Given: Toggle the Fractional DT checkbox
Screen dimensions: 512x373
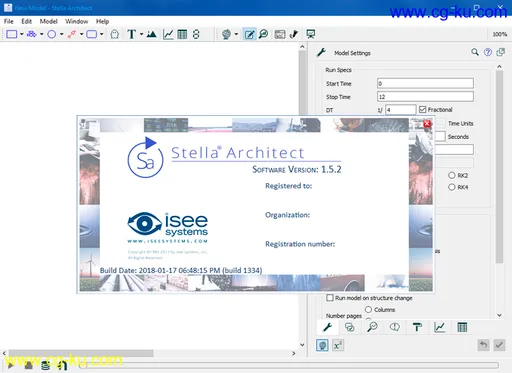Looking at the screenshot, I should point(423,109).
